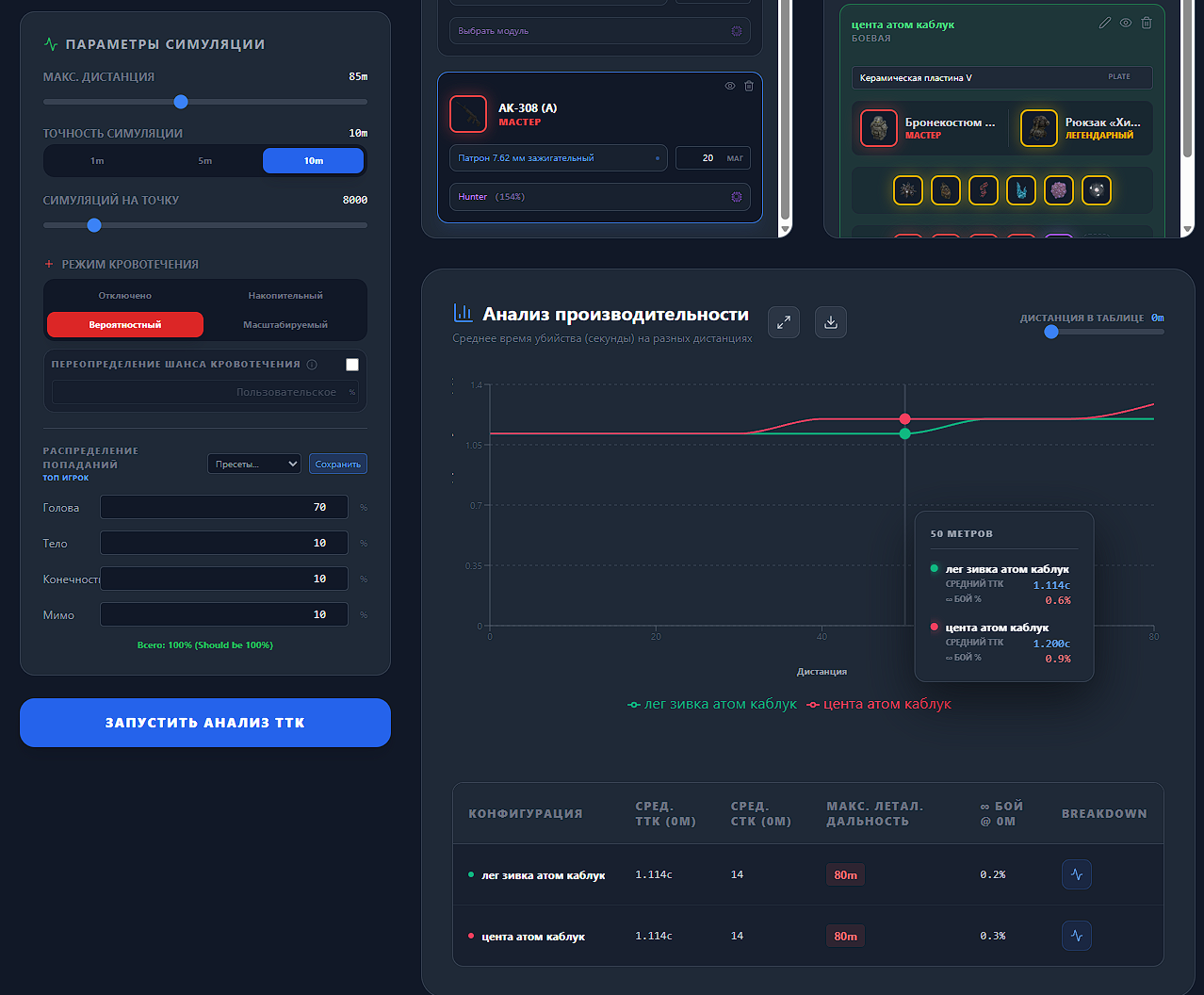This screenshot has width=1204, height=995.
Task: Open the Пресеты hit distribution dropdown
Action: 254,464
